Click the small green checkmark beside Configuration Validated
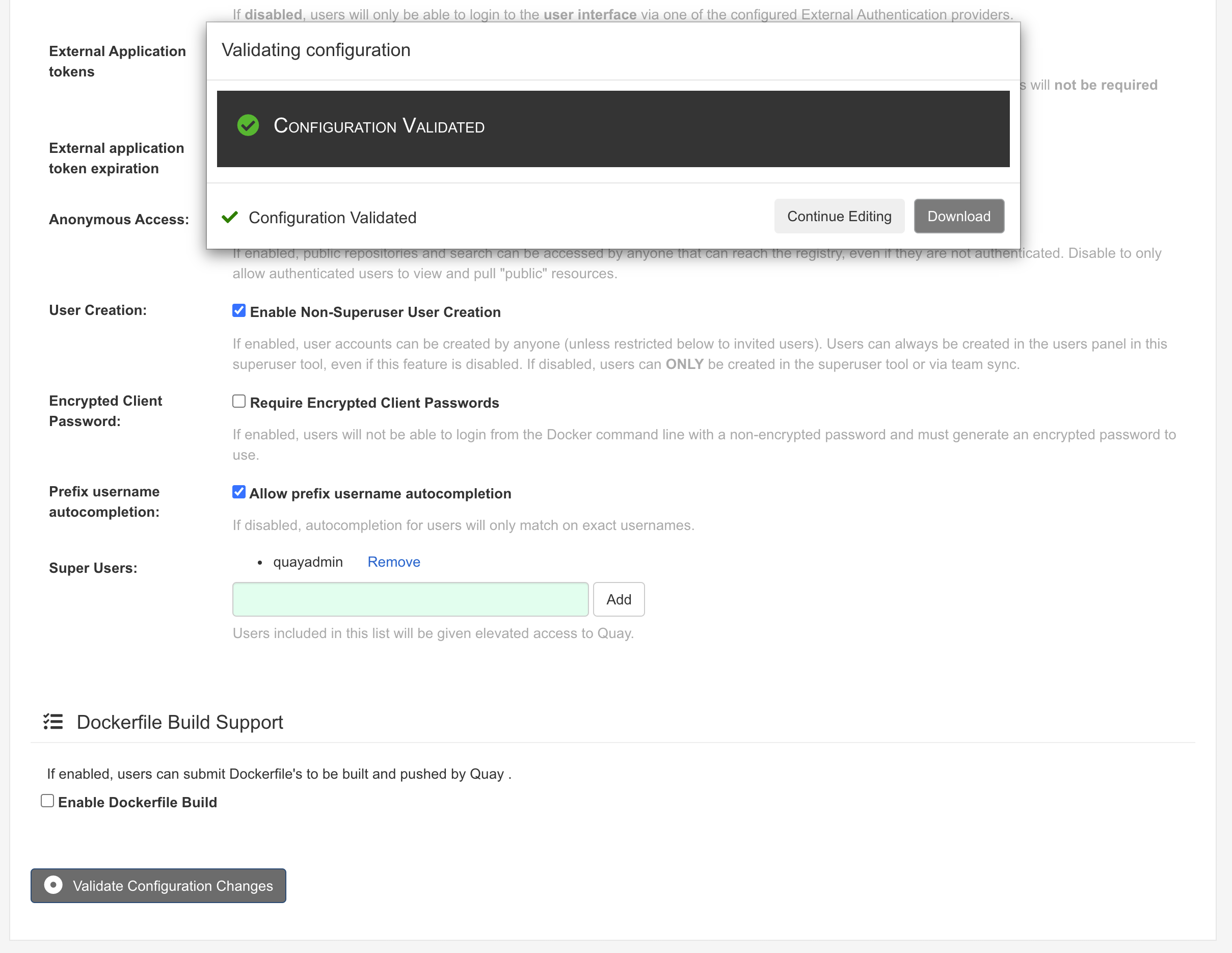 coord(230,217)
